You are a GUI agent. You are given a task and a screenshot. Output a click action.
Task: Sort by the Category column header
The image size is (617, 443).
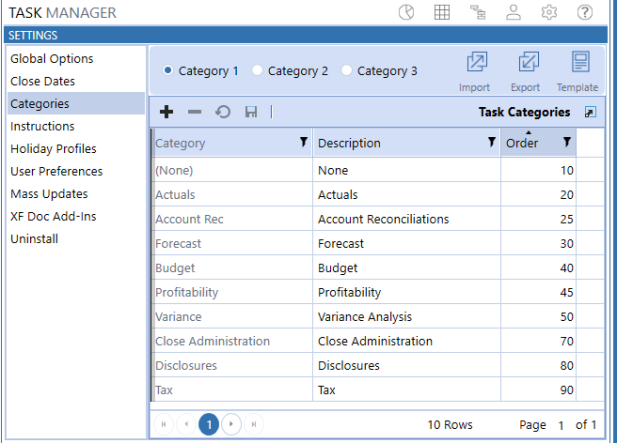(180, 143)
